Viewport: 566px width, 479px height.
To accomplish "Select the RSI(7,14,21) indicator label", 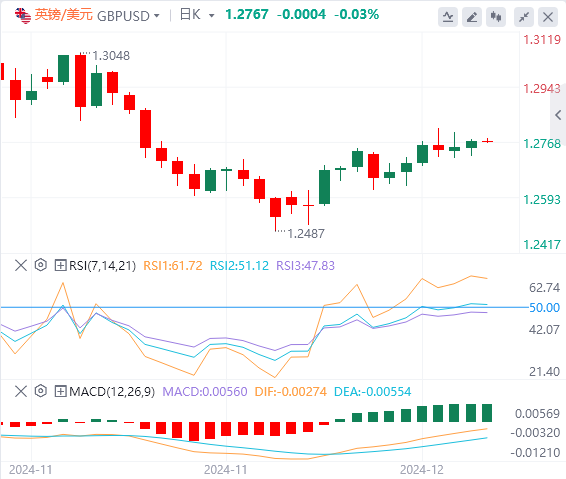I will (x=103, y=266).
